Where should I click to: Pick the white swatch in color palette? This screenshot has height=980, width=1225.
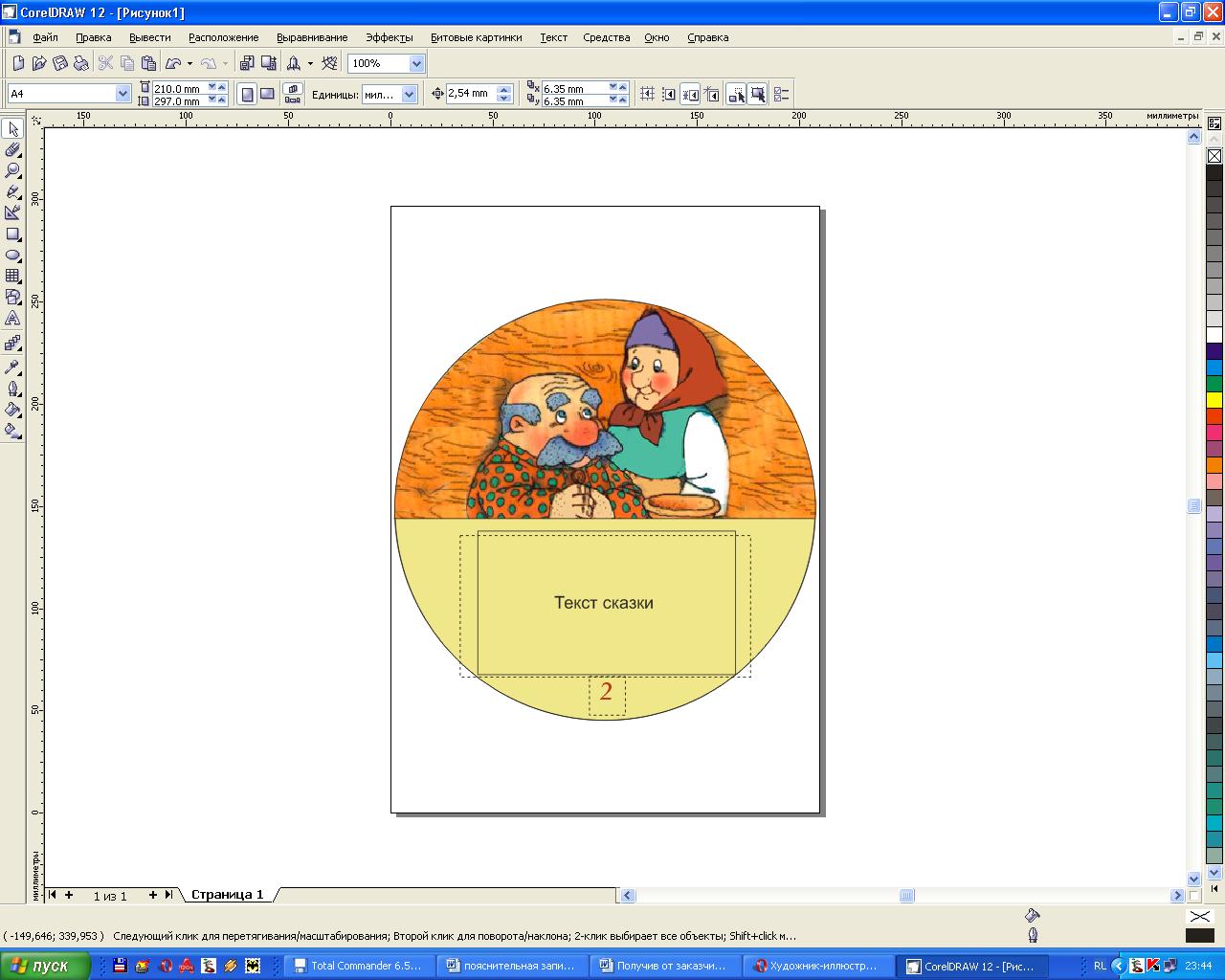[x=1214, y=335]
